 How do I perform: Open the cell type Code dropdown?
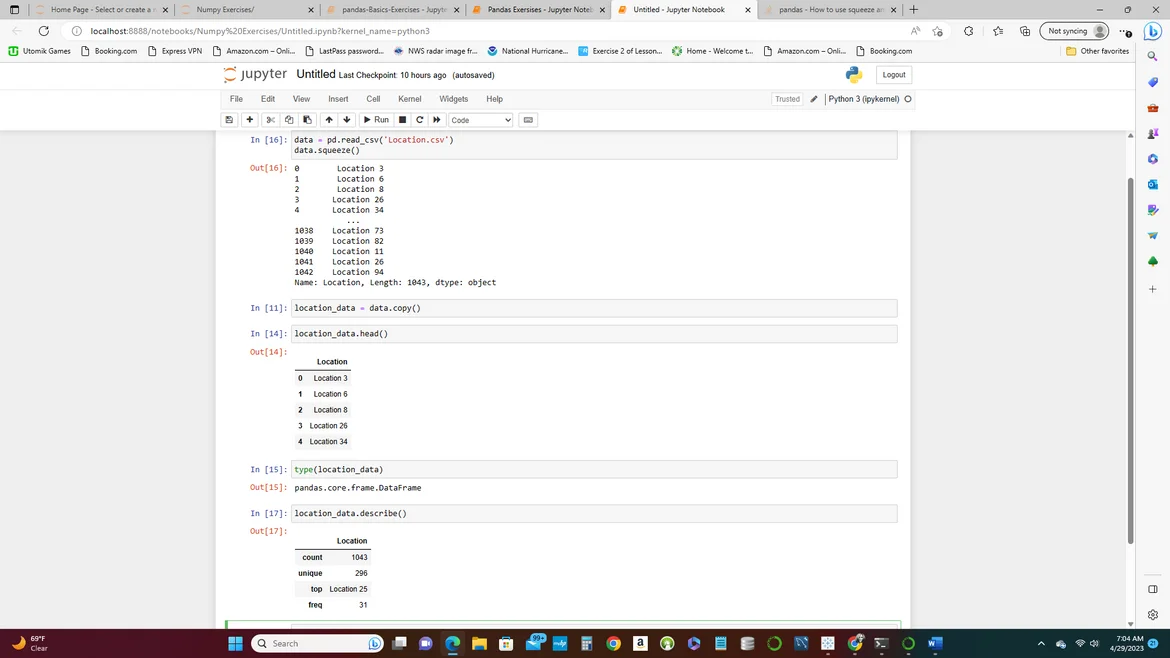pyautogui.click(x=480, y=120)
